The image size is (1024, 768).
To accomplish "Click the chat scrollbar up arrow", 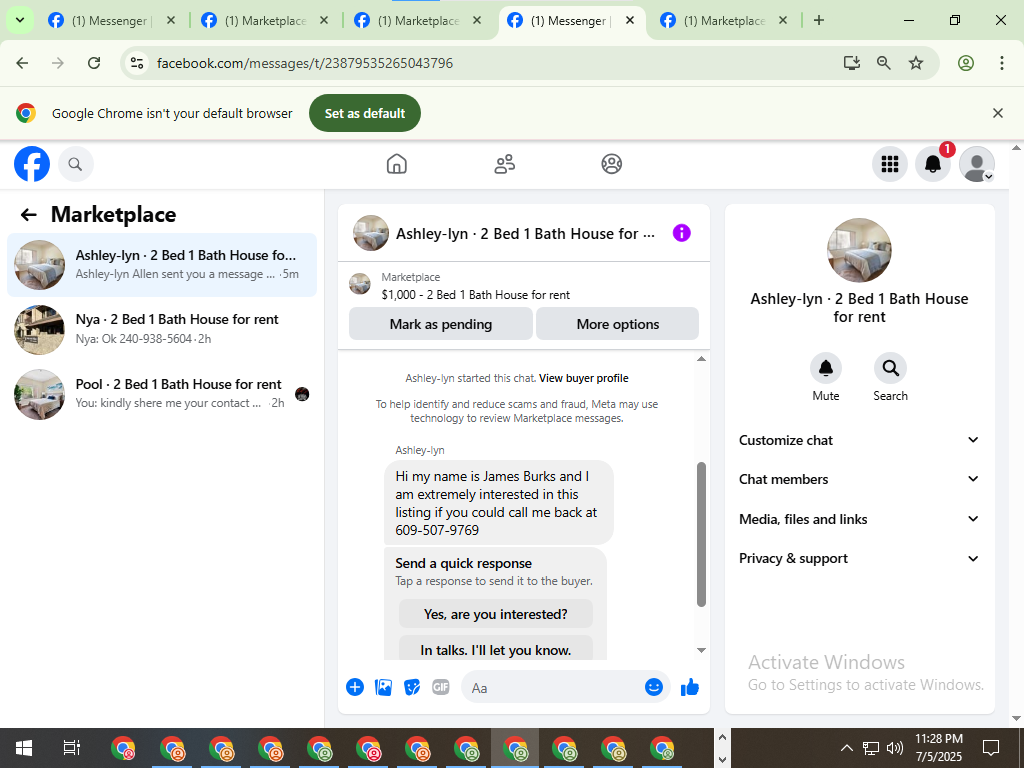I will pyautogui.click(x=701, y=359).
